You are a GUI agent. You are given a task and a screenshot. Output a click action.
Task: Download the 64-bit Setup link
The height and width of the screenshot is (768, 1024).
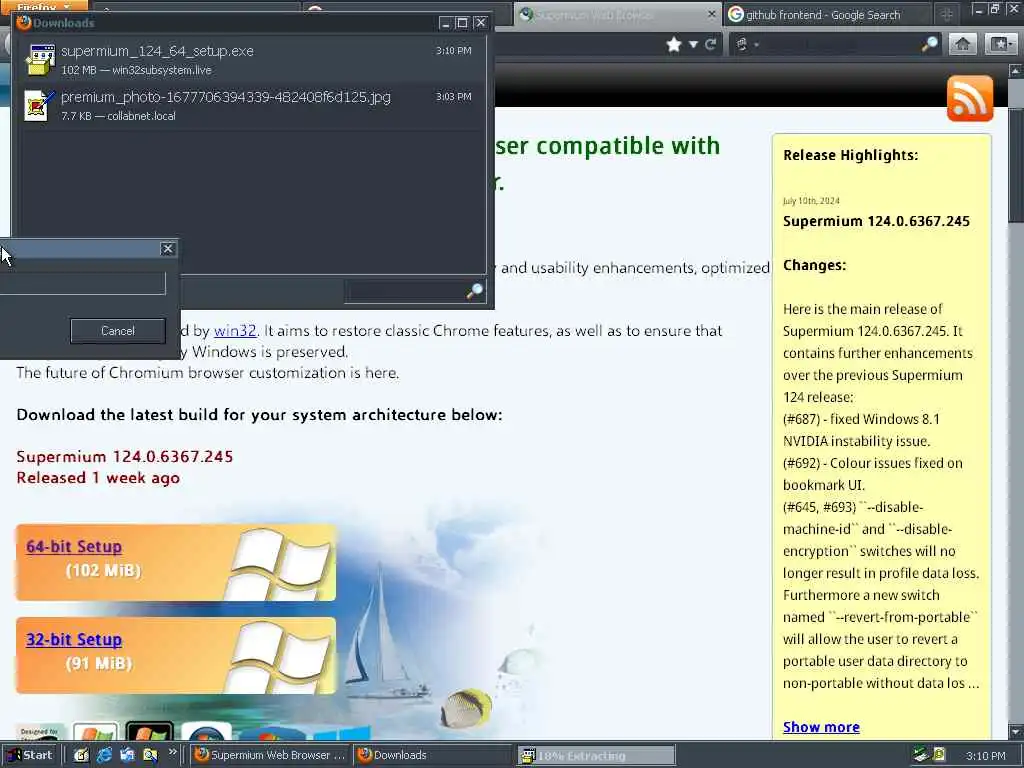click(x=74, y=547)
